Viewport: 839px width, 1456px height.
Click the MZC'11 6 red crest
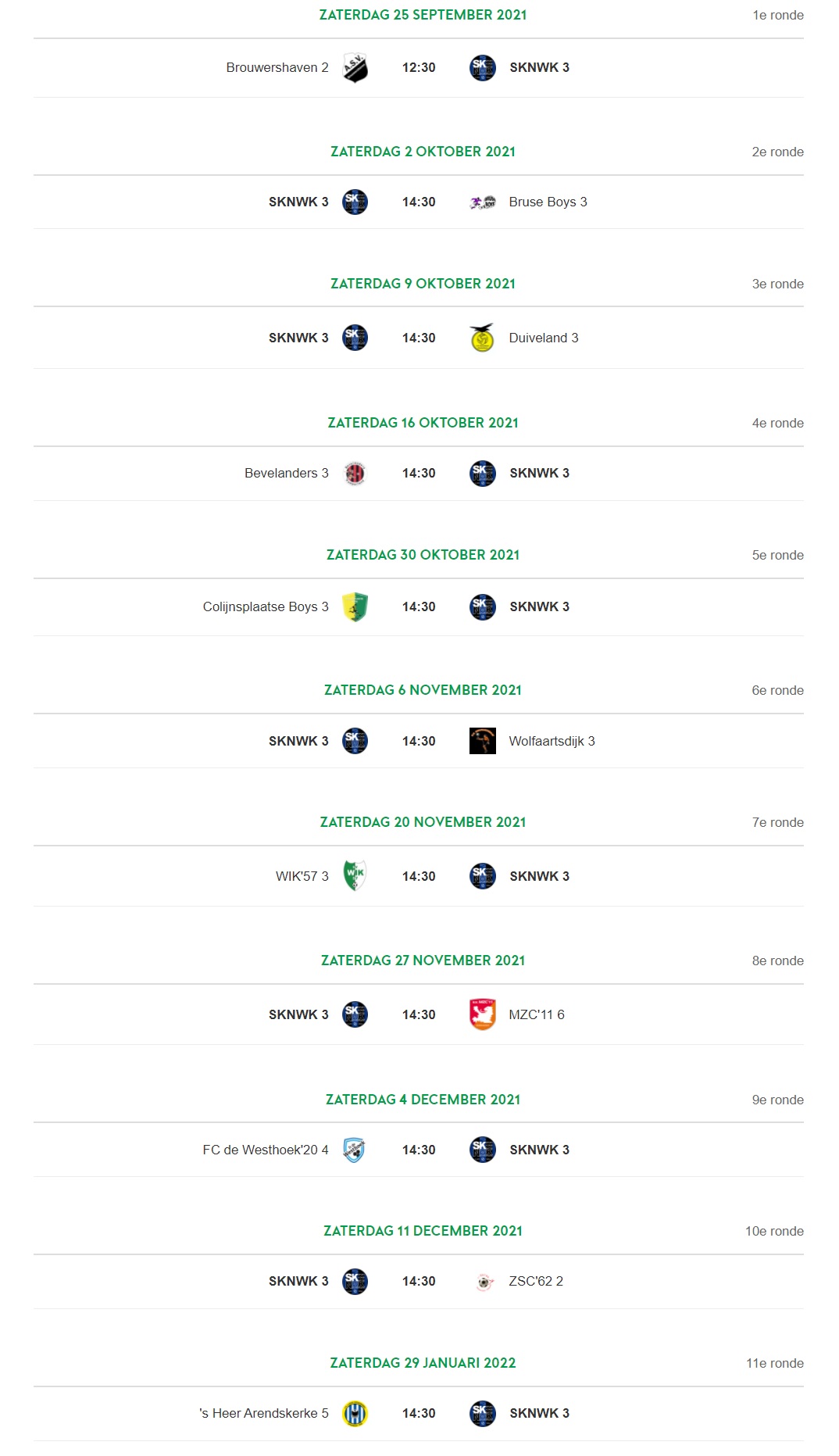[x=483, y=1014]
